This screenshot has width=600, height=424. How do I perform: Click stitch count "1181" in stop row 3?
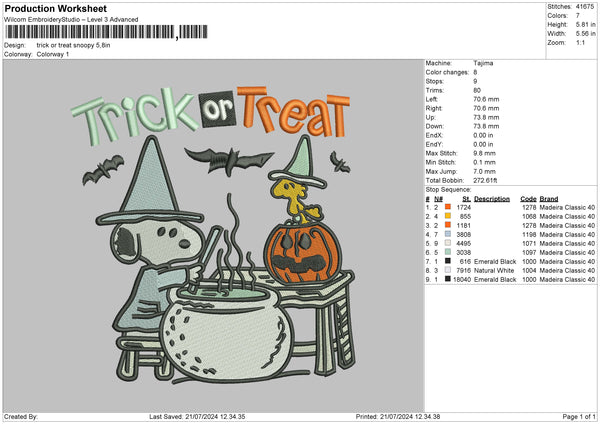464,225
